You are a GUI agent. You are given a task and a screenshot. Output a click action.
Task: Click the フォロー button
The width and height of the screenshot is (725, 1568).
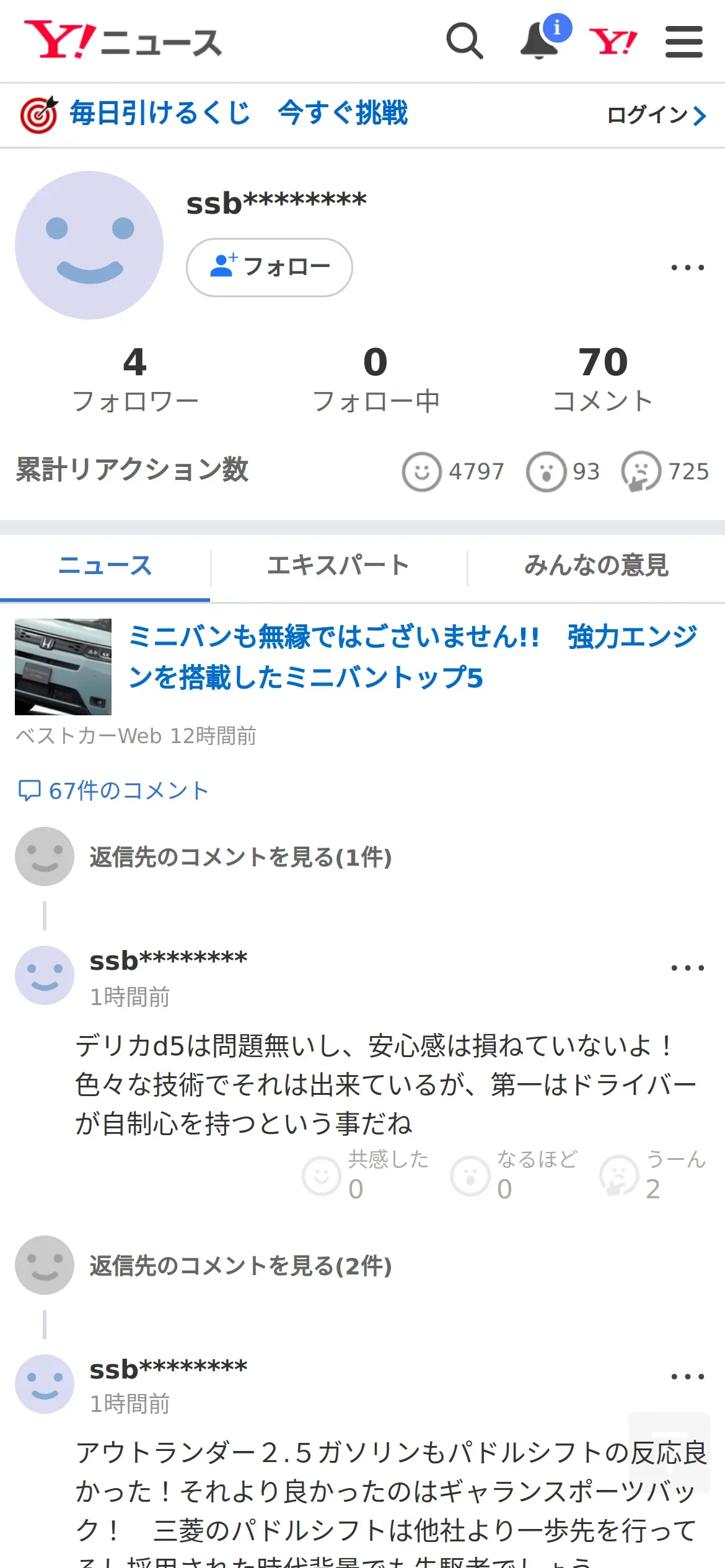click(270, 268)
